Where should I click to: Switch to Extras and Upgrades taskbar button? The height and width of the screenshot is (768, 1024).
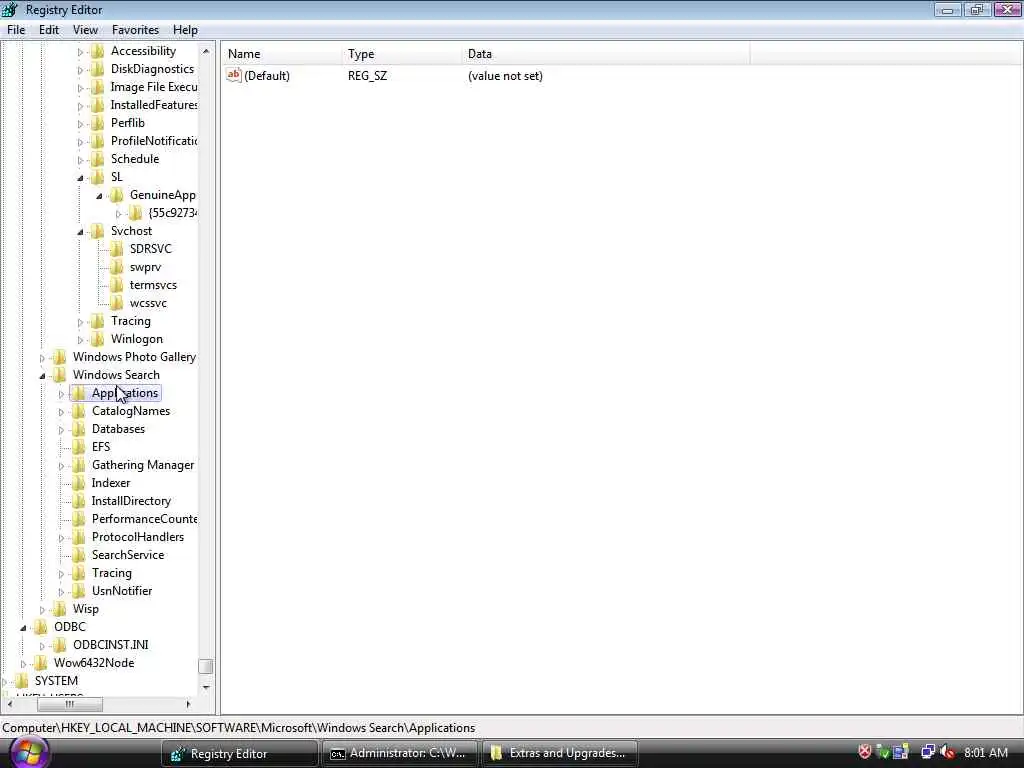tap(560, 754)
